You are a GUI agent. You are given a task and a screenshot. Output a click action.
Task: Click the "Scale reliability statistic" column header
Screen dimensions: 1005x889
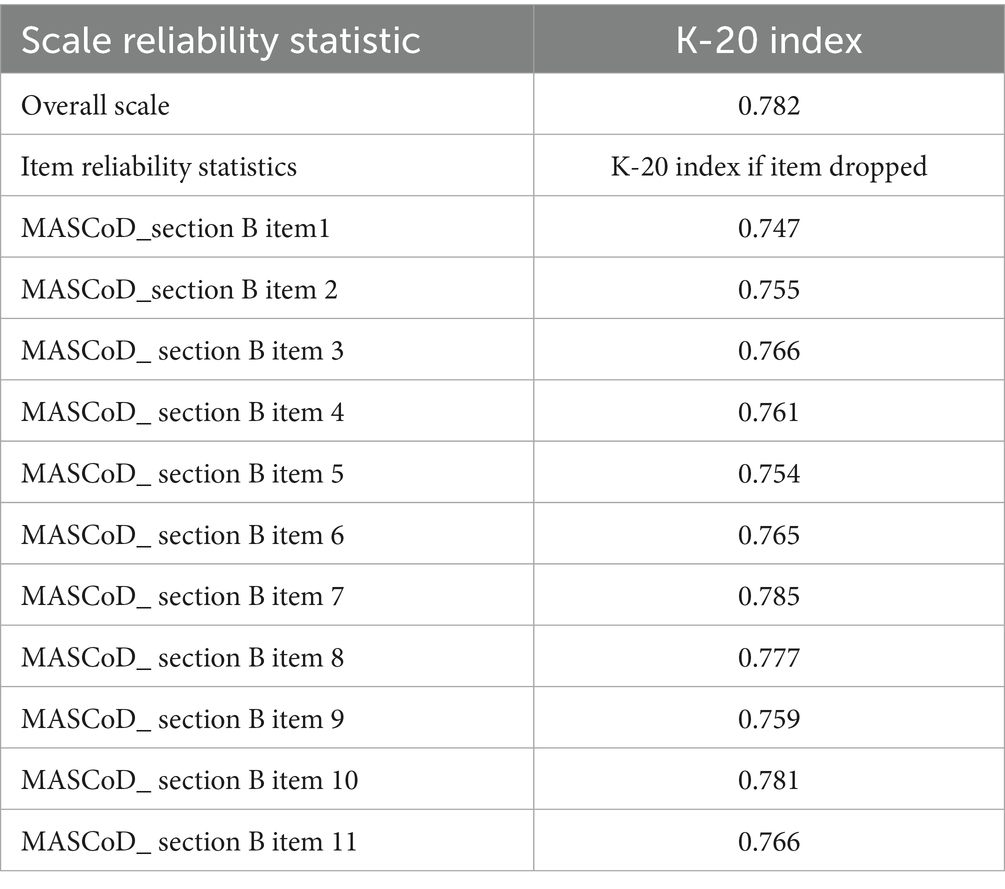click(221, 42)
